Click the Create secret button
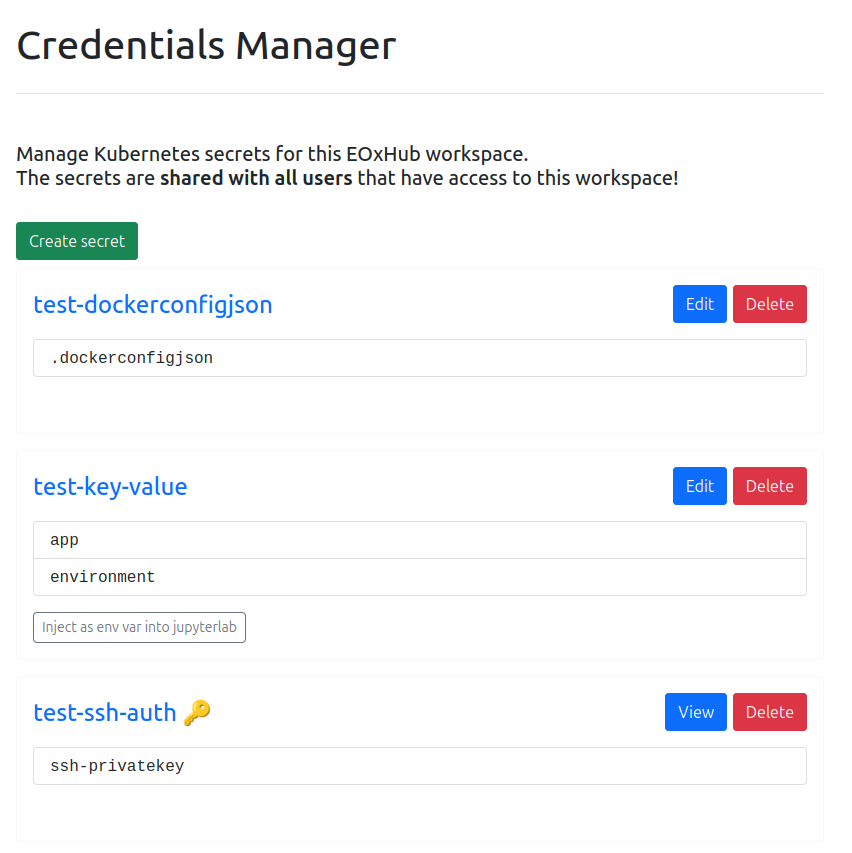The image size is (852, 853). tap(76, 240)
